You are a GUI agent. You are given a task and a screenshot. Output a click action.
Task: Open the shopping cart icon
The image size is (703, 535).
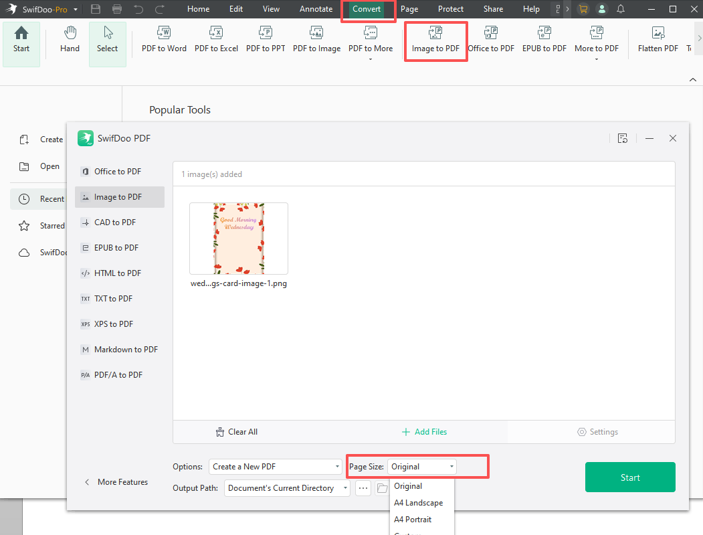coord(583,9)
